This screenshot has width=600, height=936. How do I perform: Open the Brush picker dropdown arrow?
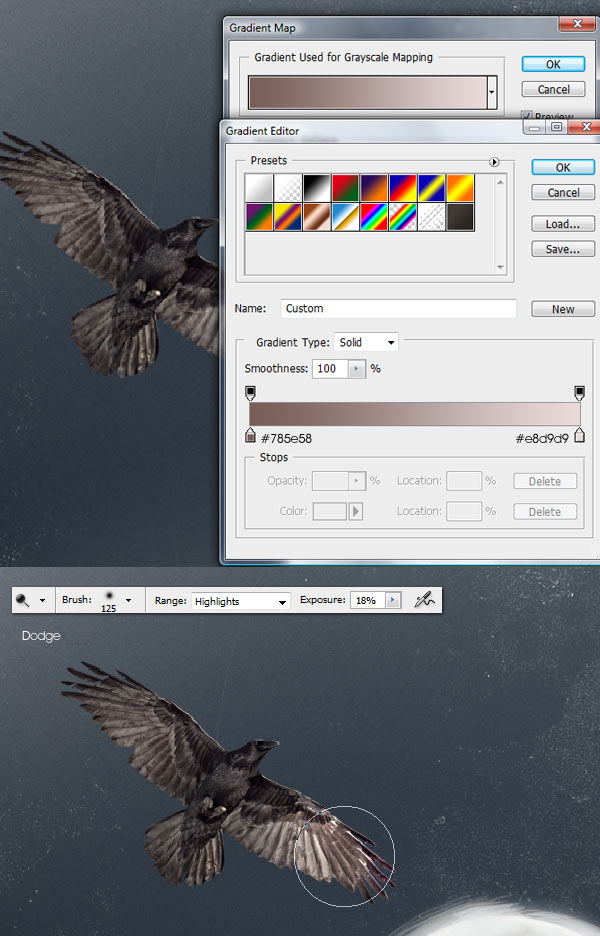128,600
